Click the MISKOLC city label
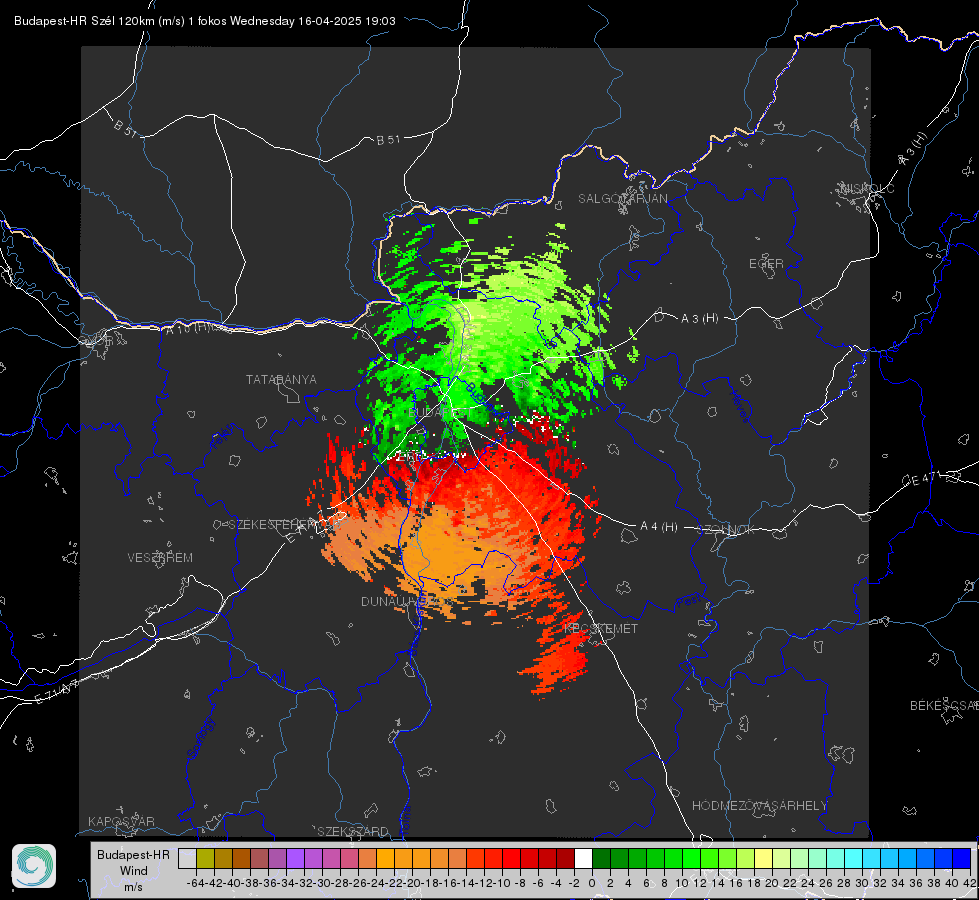This screenshot has height=900, width=979. [867, 188]
